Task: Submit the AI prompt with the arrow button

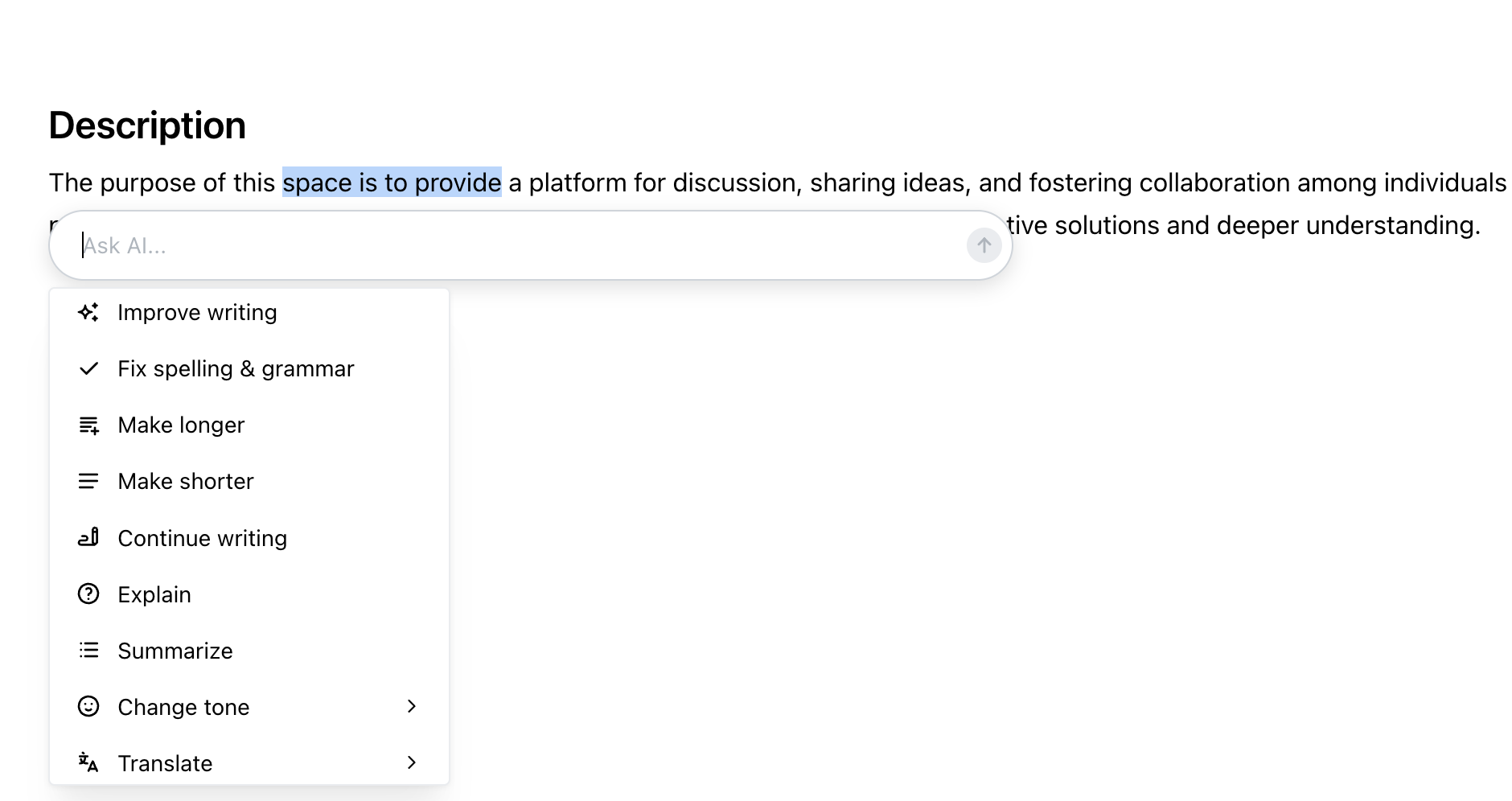Action: (x=983, y=244)
